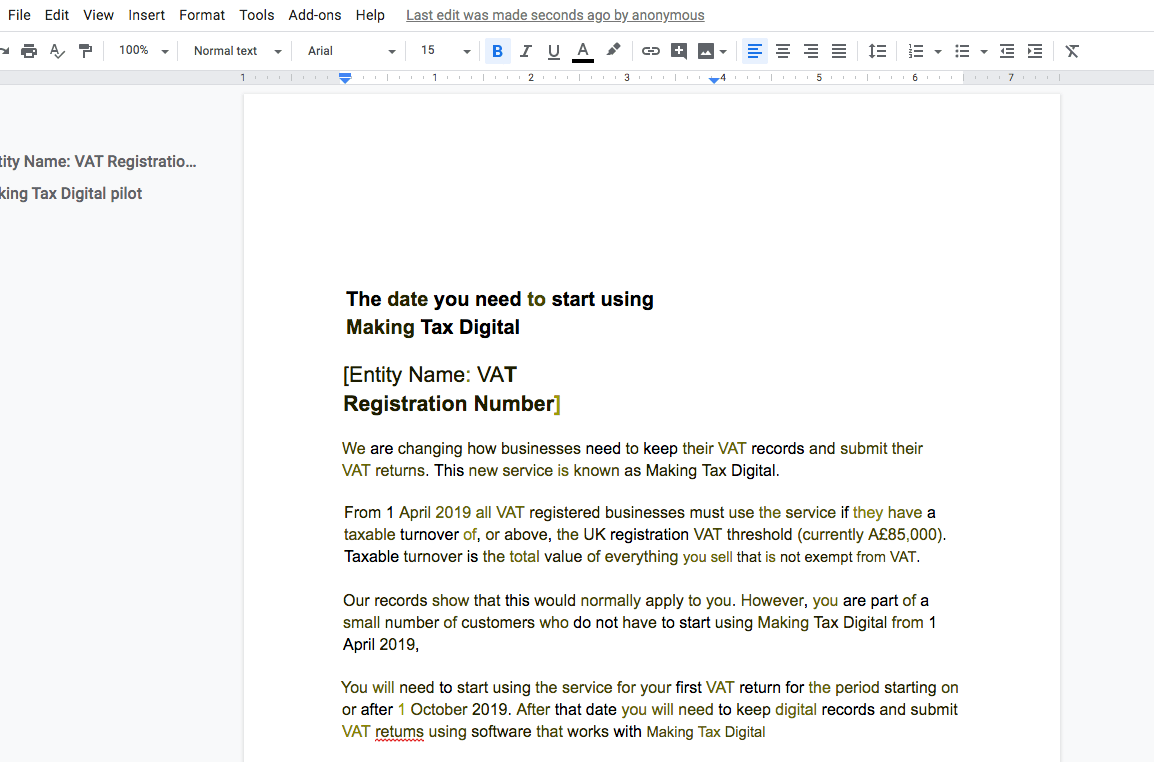Viewport: 1154px width, 762px height.
Task: Click the line starting 'Our records show that'
Action: tap(636, 601)
